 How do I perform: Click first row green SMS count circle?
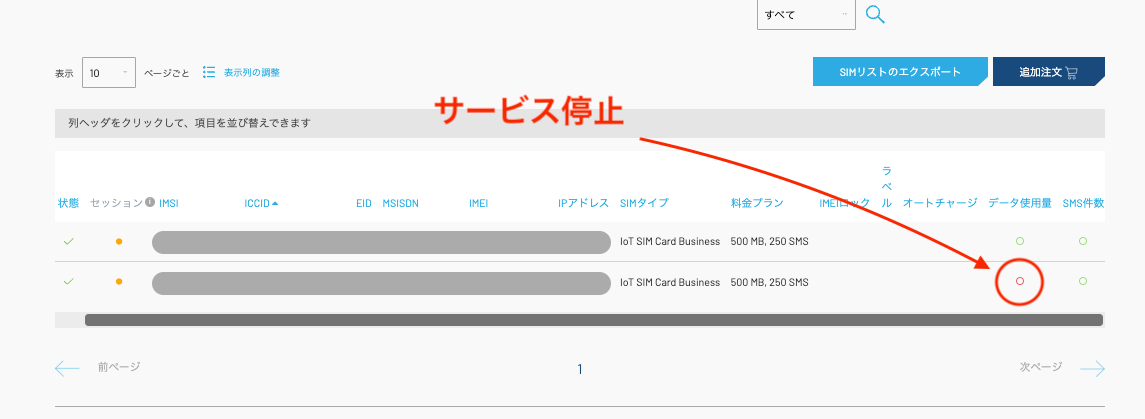(x=1083, y=241)
